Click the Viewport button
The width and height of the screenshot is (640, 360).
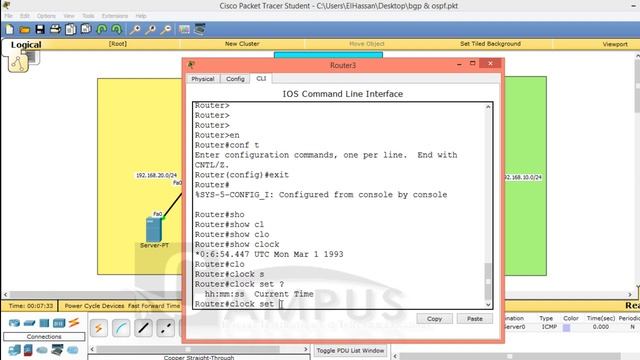[615, 44]
